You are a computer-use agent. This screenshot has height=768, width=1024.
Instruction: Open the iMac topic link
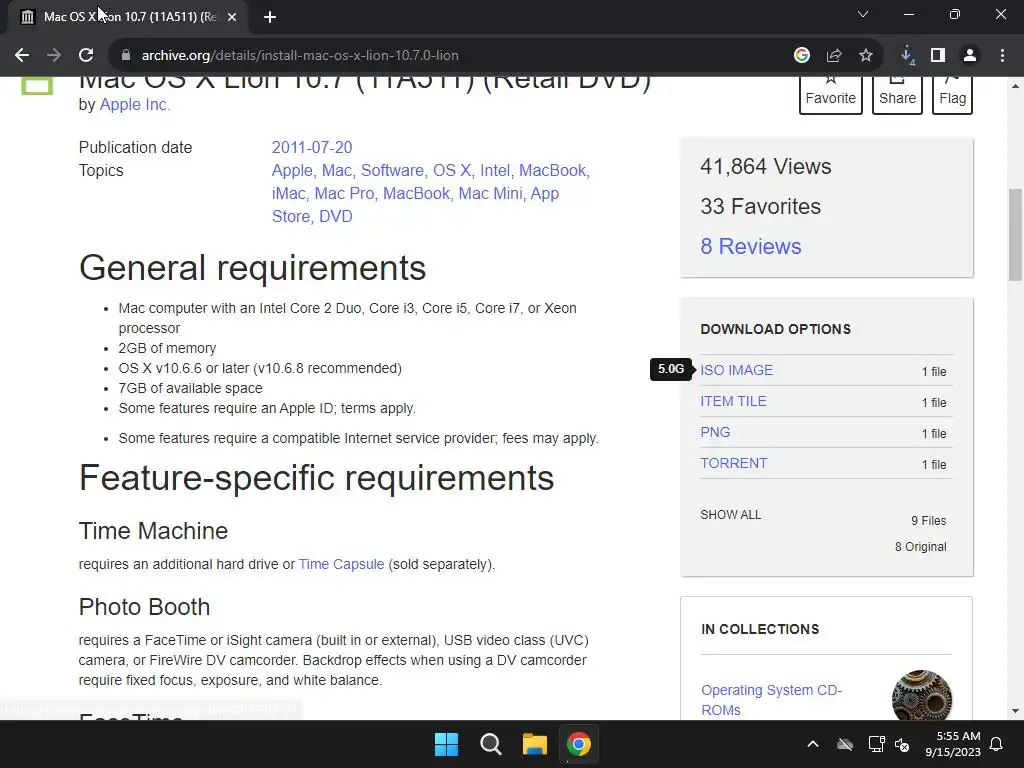coord(288,194)
